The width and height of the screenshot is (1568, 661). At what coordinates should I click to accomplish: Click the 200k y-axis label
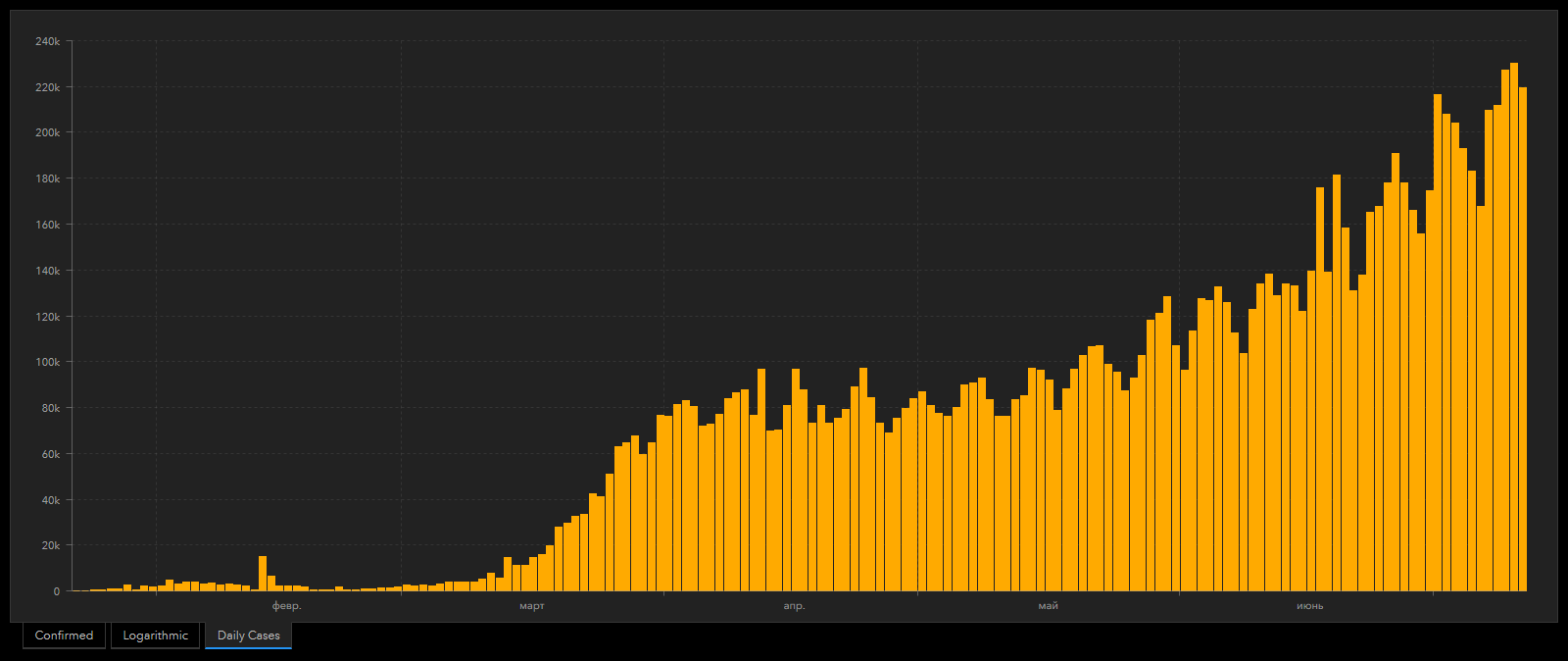(47, 132)
